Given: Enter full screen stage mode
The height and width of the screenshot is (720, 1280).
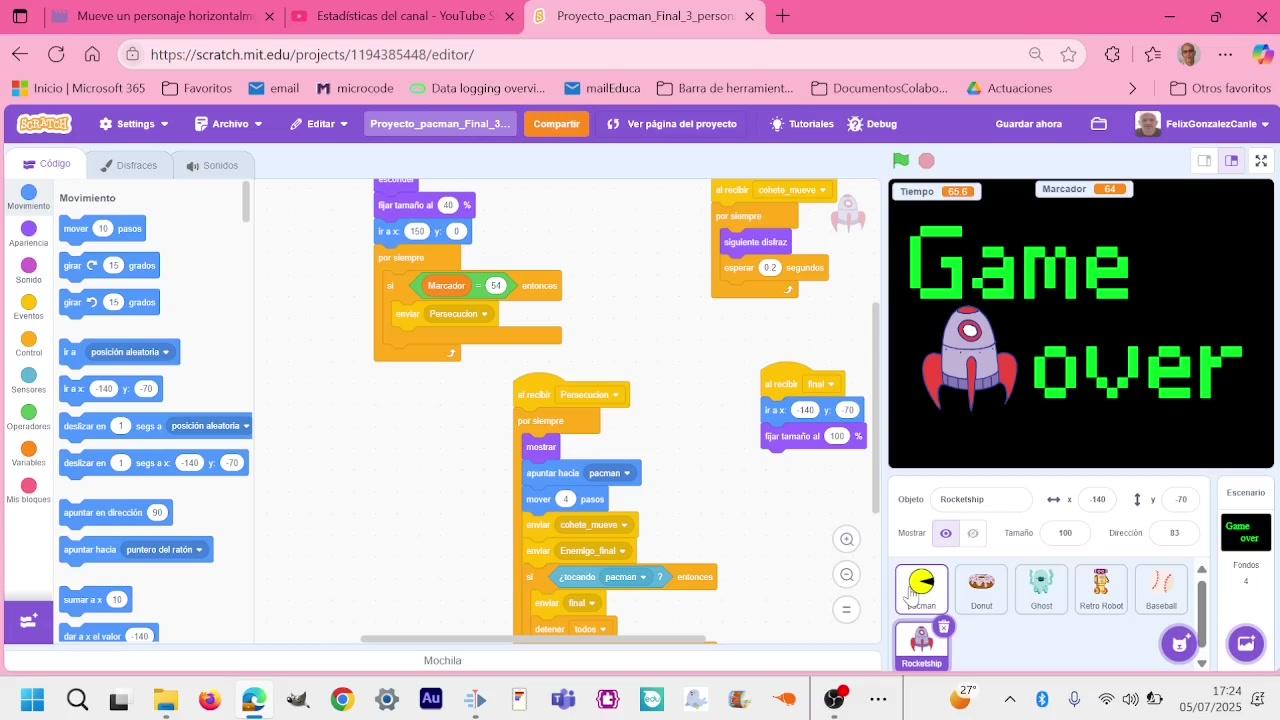Looking at the screenshot, I should coord(1262,161).
